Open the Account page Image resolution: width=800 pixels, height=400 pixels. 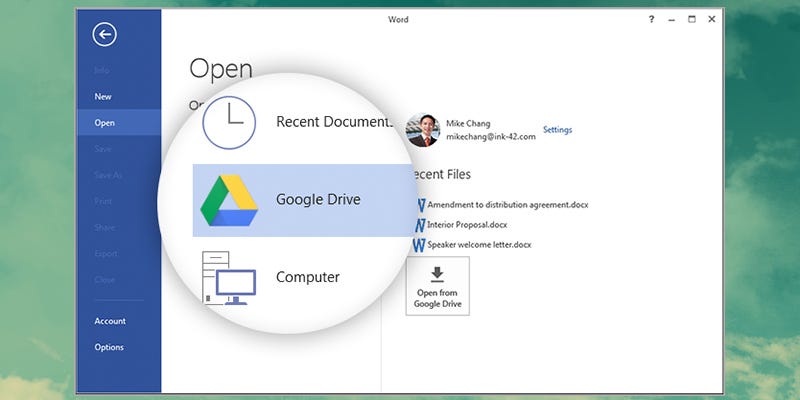pyautogui.click(x=110, y=321)
